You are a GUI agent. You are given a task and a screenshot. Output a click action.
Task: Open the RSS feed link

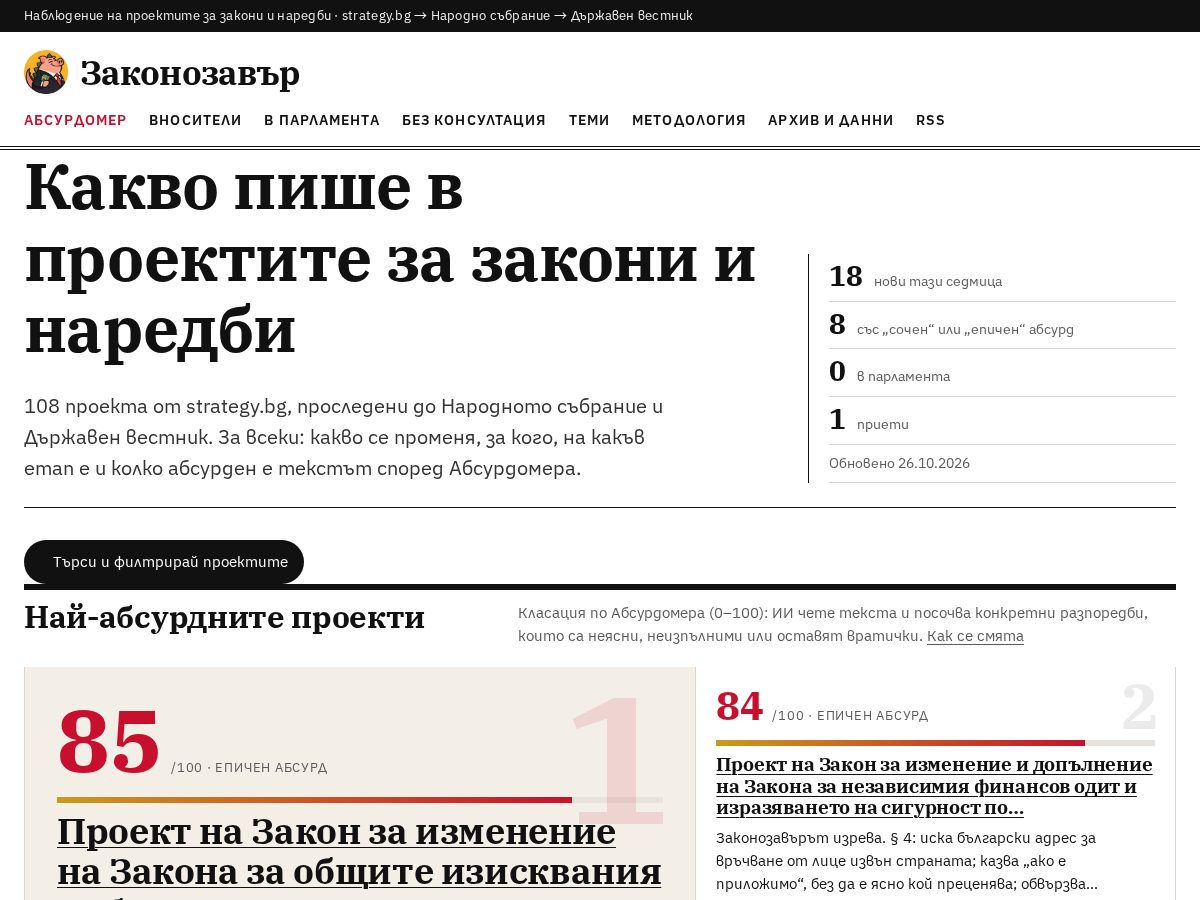pos(930,120)
